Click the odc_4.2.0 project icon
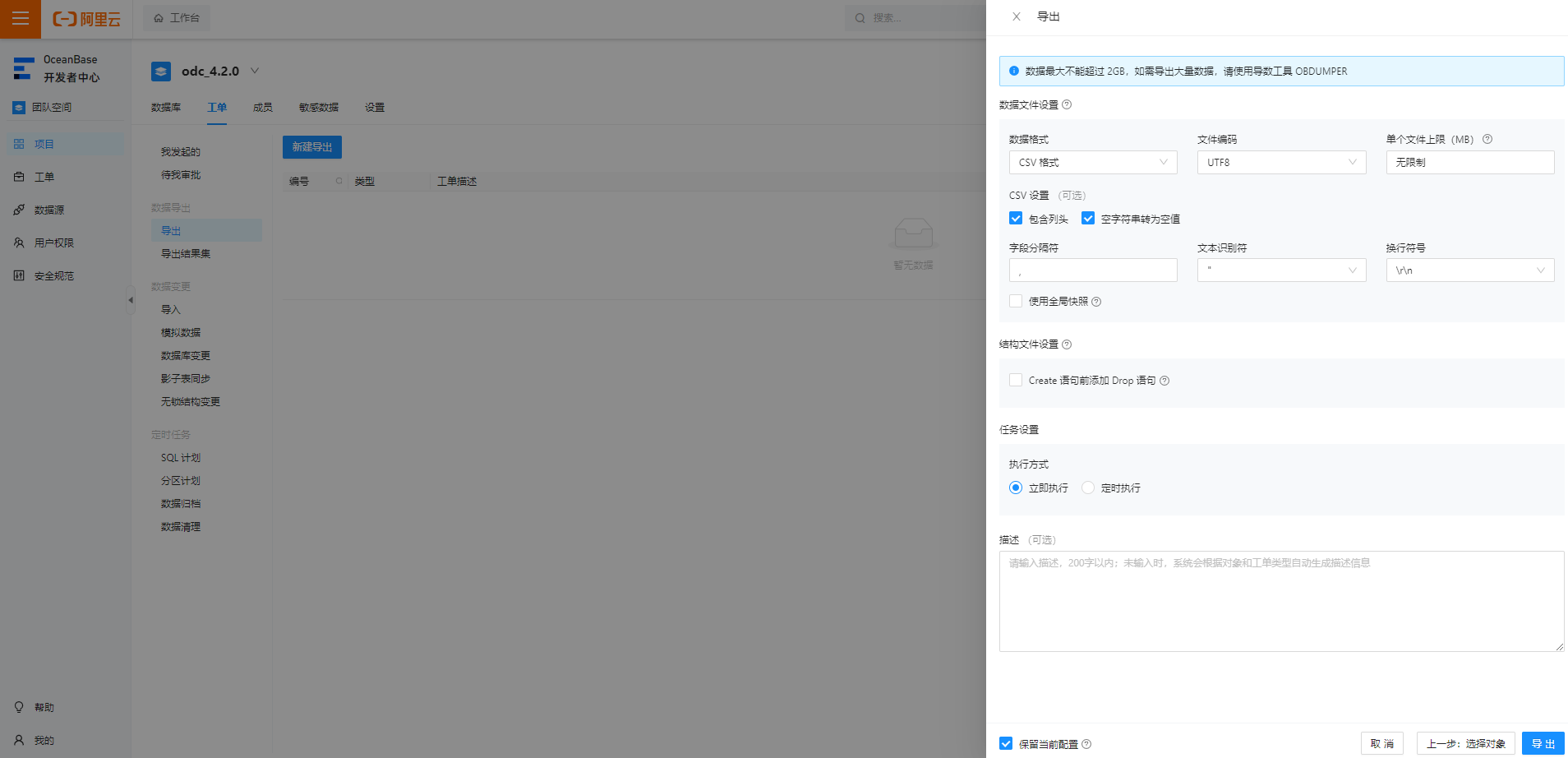The height and width of the screenshot is (758, 1568). pos(161,72)
